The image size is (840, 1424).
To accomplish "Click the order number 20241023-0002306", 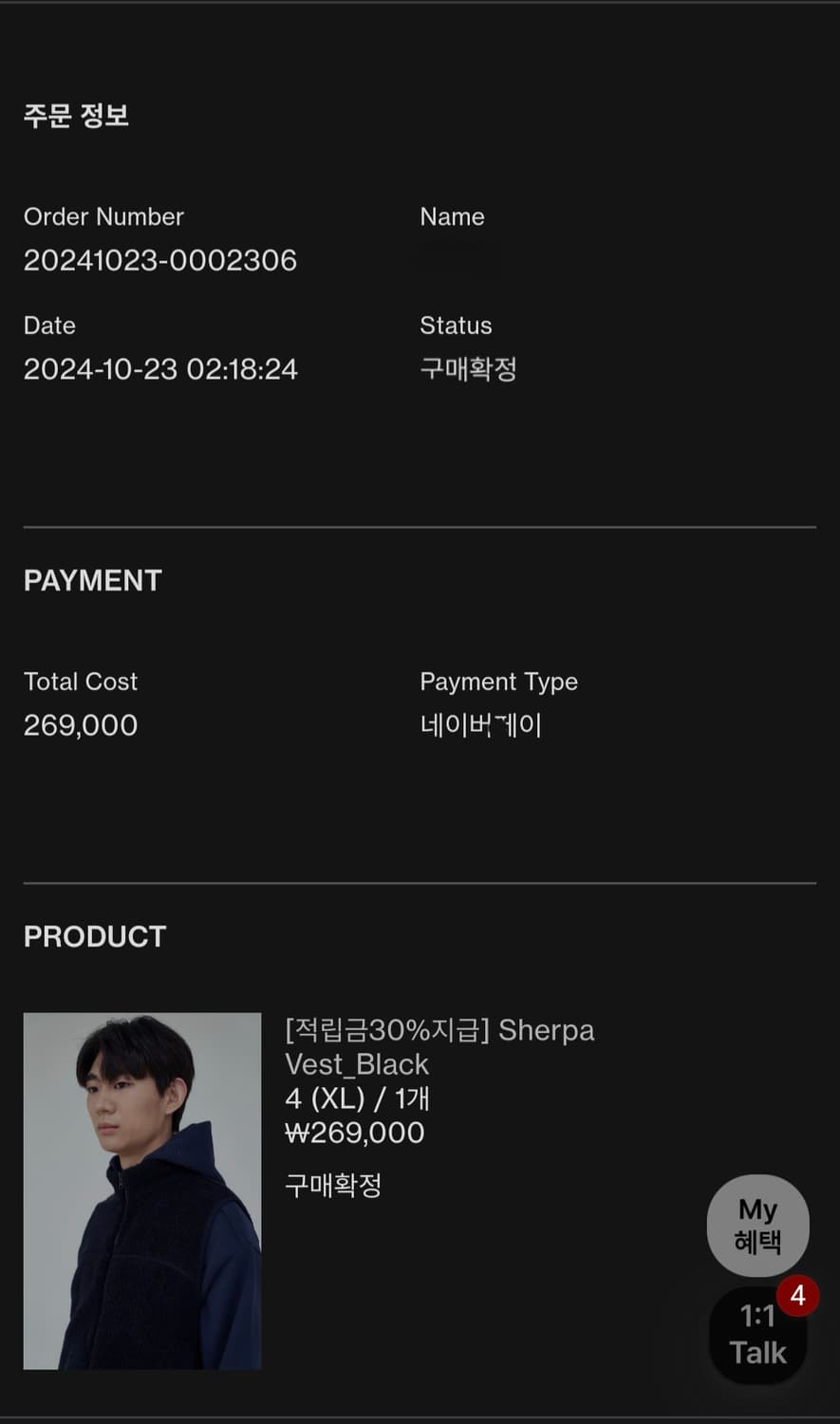I will pos(160,260).
